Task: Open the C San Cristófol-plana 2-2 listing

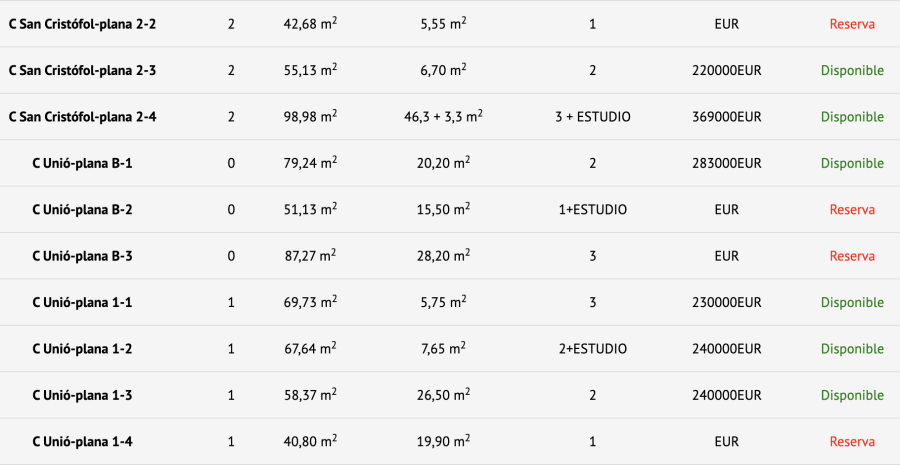Action: click(x=82, y=24)
